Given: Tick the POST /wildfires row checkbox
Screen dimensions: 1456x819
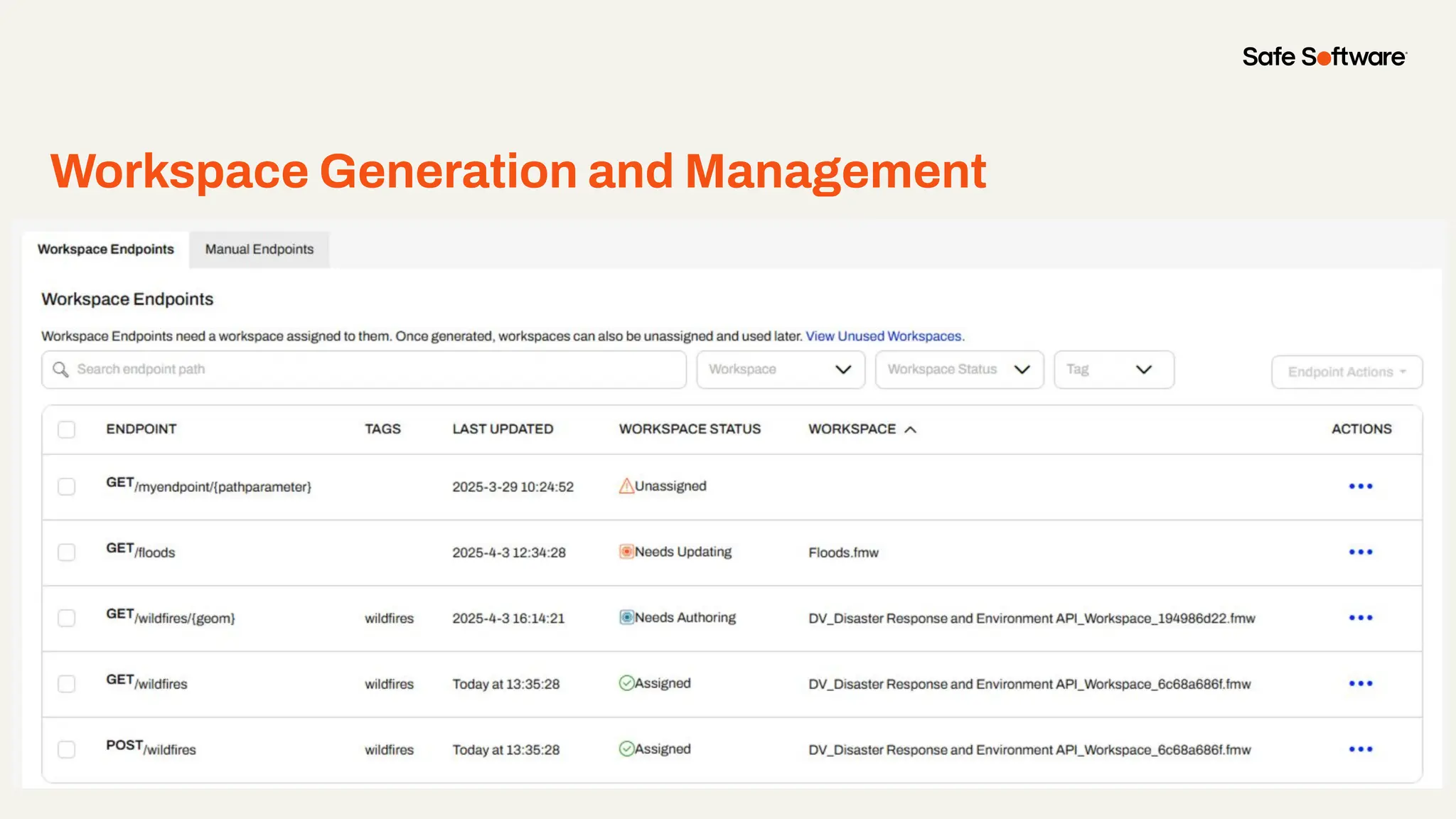Looking at the screenshot, I should coord(67,749).
